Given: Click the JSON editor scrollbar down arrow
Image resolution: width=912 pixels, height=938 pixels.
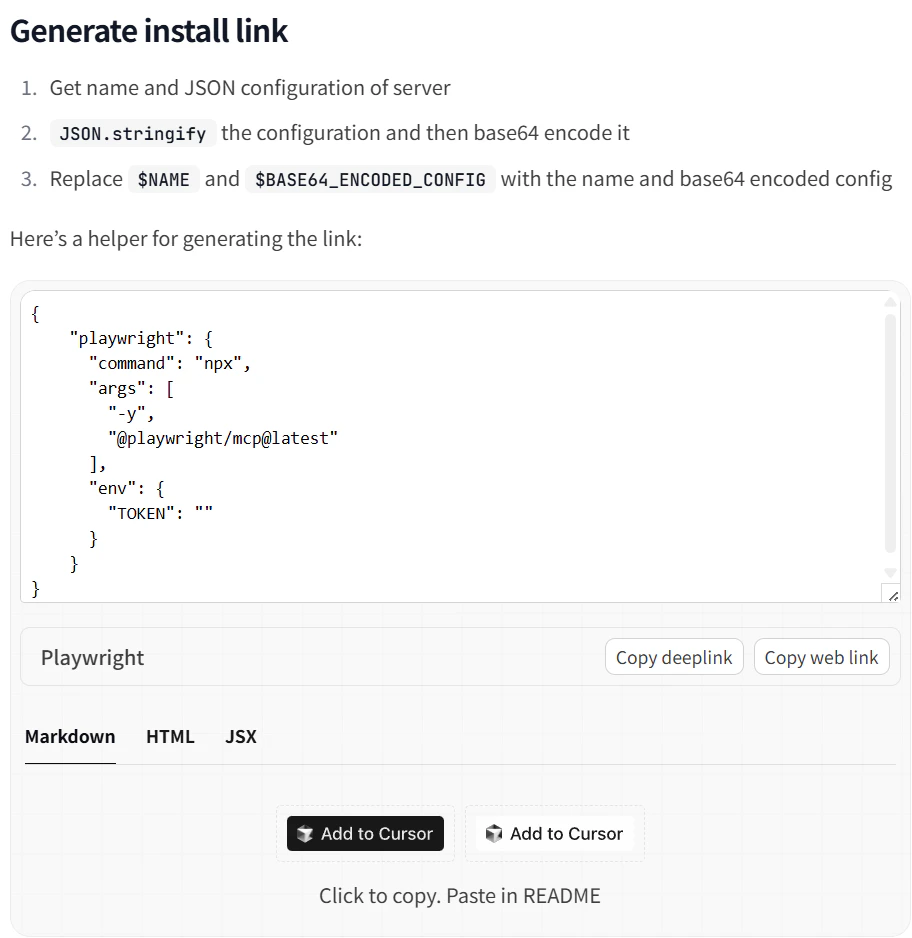Looking at the screenshot, I should coord(890,572).
